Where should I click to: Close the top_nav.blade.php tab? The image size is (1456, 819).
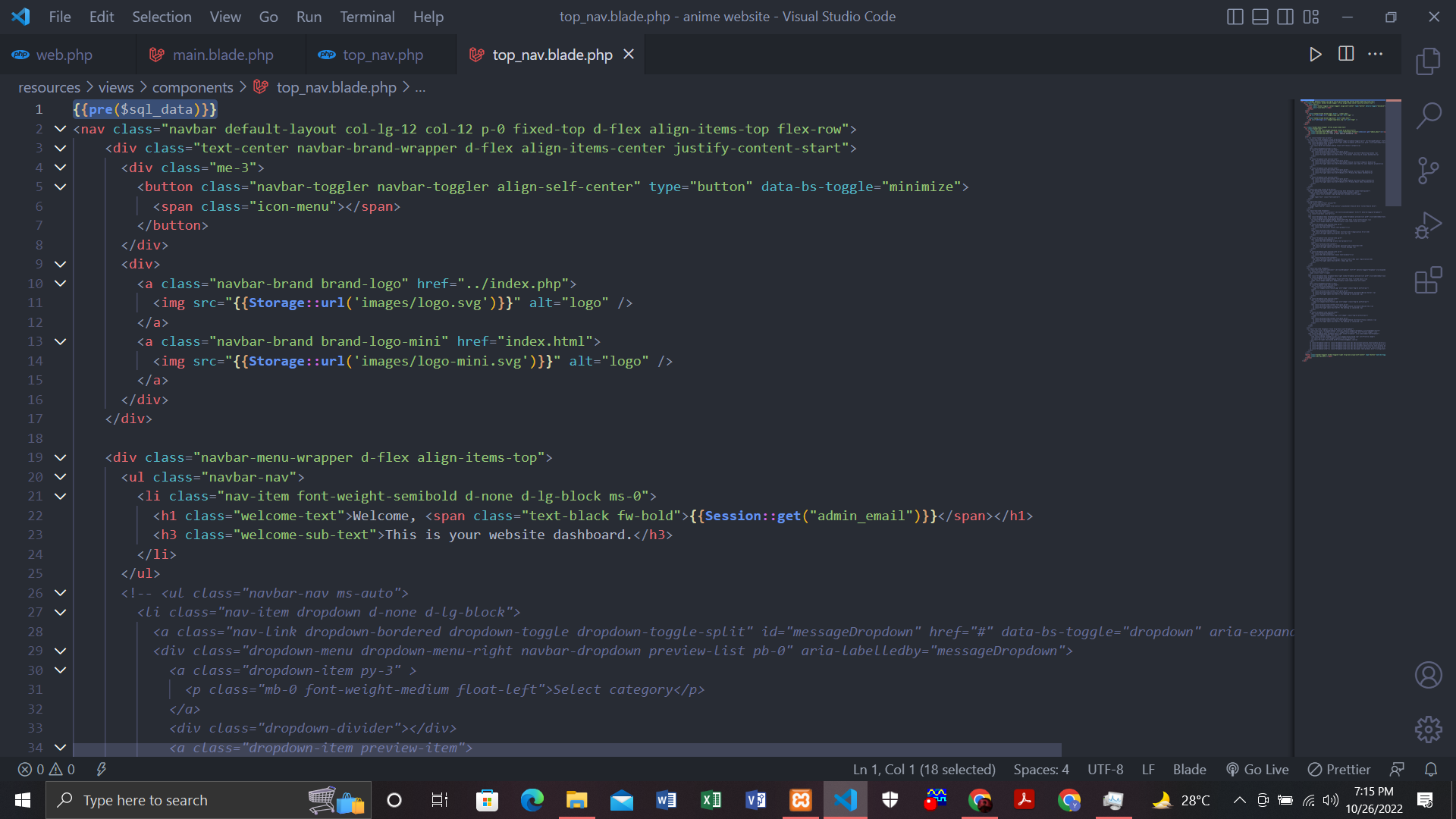click(629, 55)
